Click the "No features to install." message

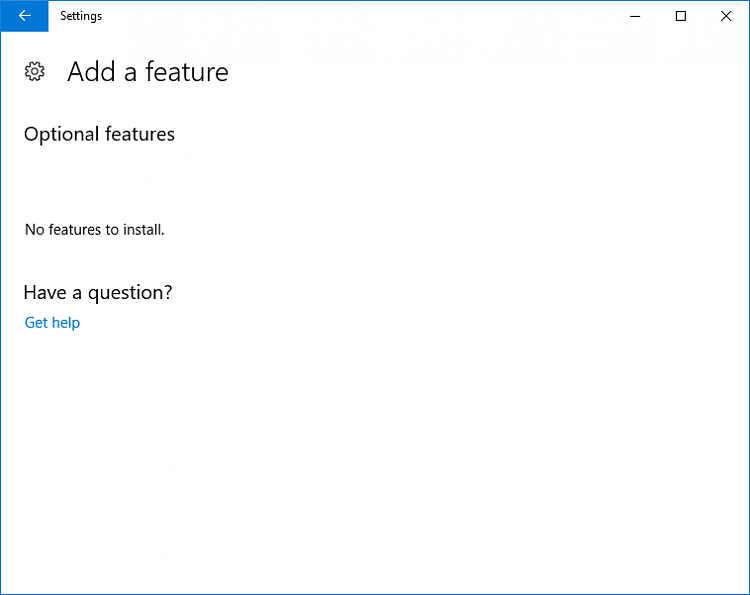(x=94, y=229)
